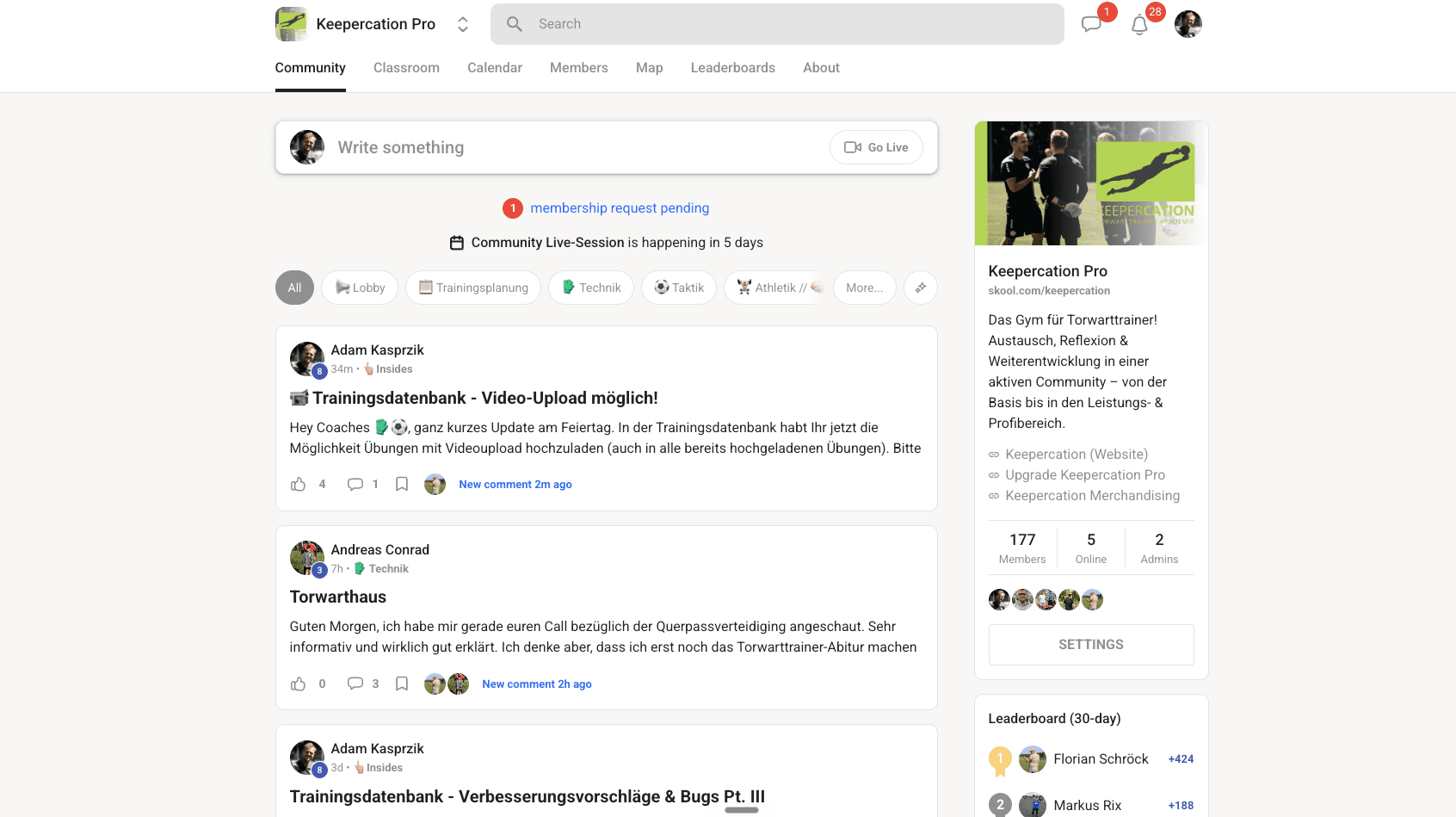
Task: Open user profile avatar menu
Action: [x=1188, y=24]
